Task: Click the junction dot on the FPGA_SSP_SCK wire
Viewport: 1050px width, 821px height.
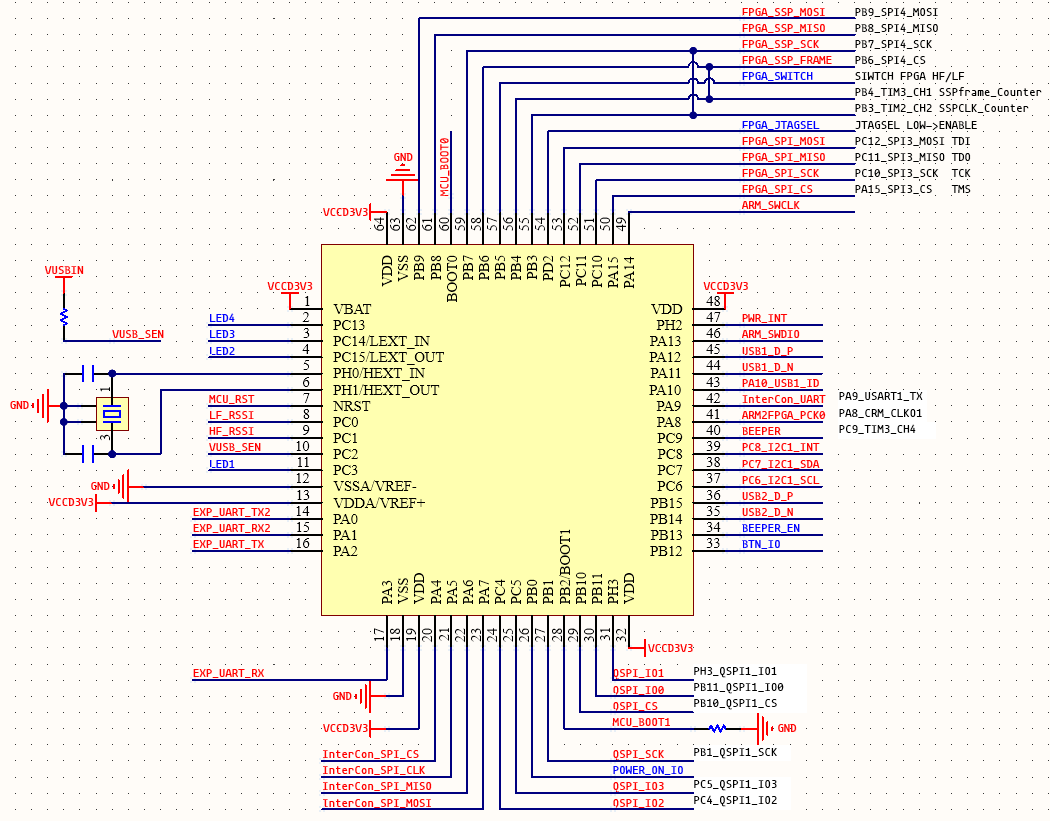Action: coord(693,50)
